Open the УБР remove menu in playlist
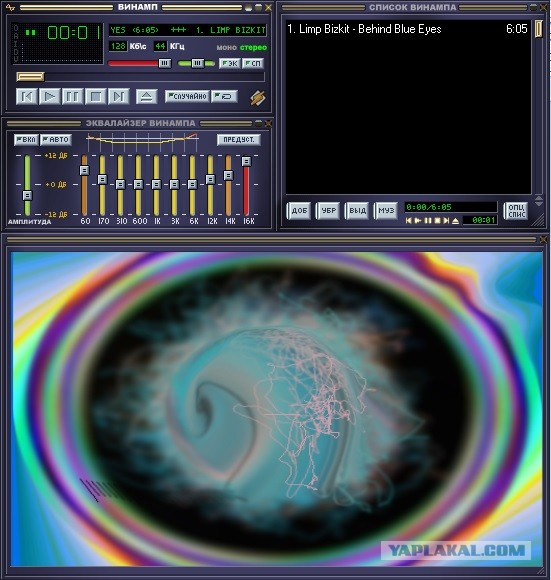The height and width of the screenshot is (580, 551). 328,211
